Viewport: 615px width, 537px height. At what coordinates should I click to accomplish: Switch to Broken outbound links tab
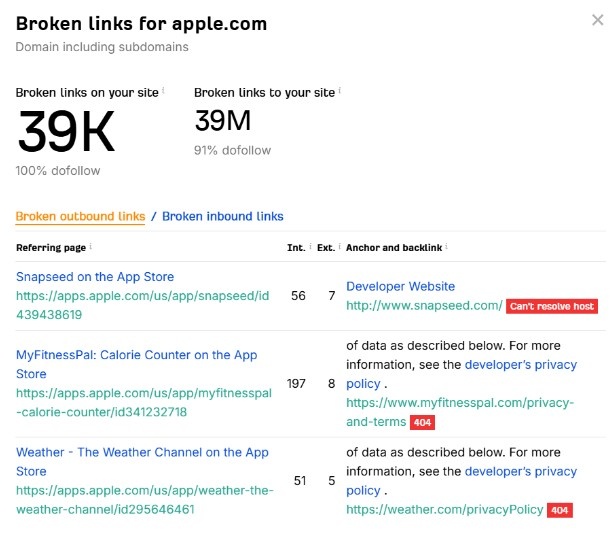[x=80, y=217]
